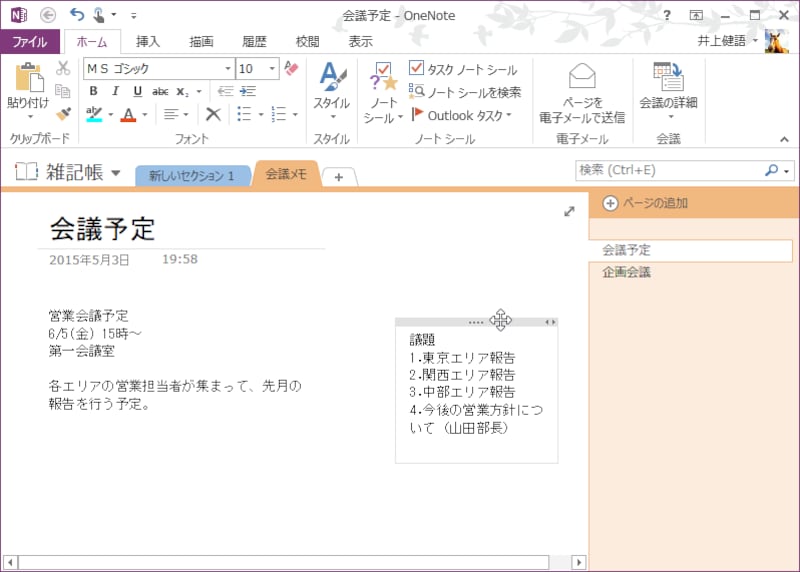This screenshot has height=572, width=800.
Task: Click the Undo arrow in title bar
Action: [x=77, y=14]
